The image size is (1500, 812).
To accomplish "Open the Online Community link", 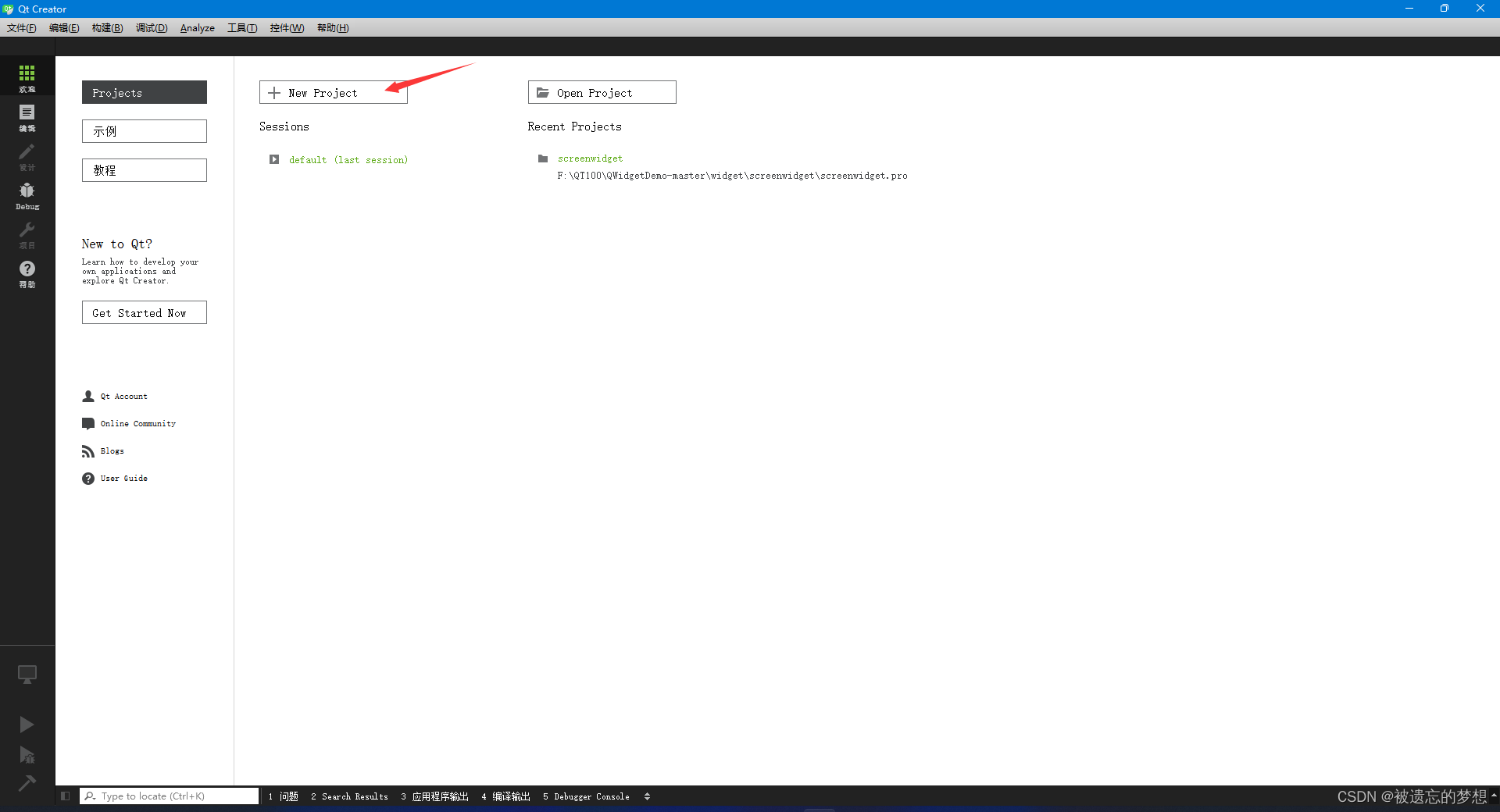I will tap(138, 424).
